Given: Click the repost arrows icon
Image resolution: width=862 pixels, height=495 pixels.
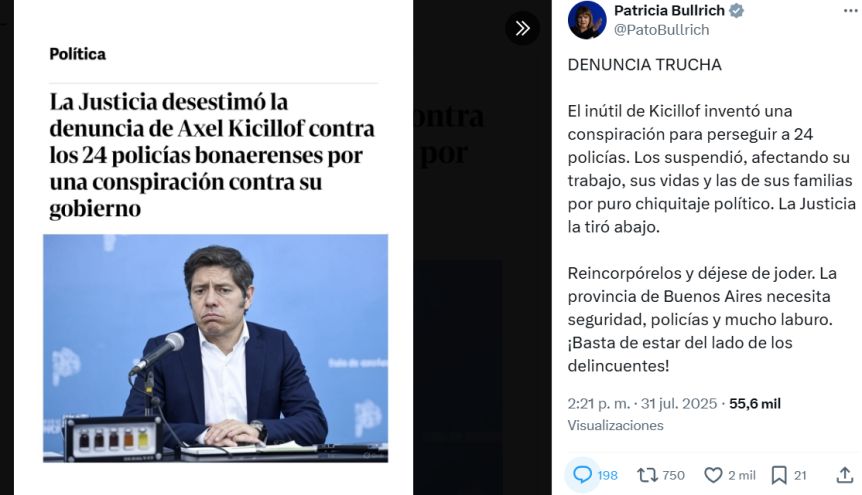Looking at the screenshot, I should (x=647, y=475).
